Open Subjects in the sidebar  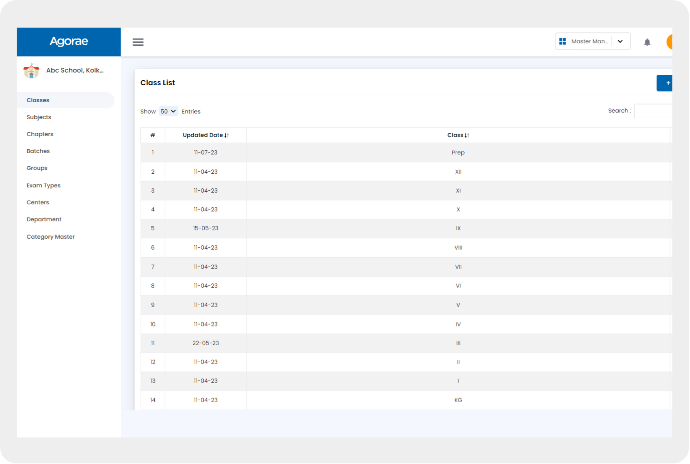39,117
